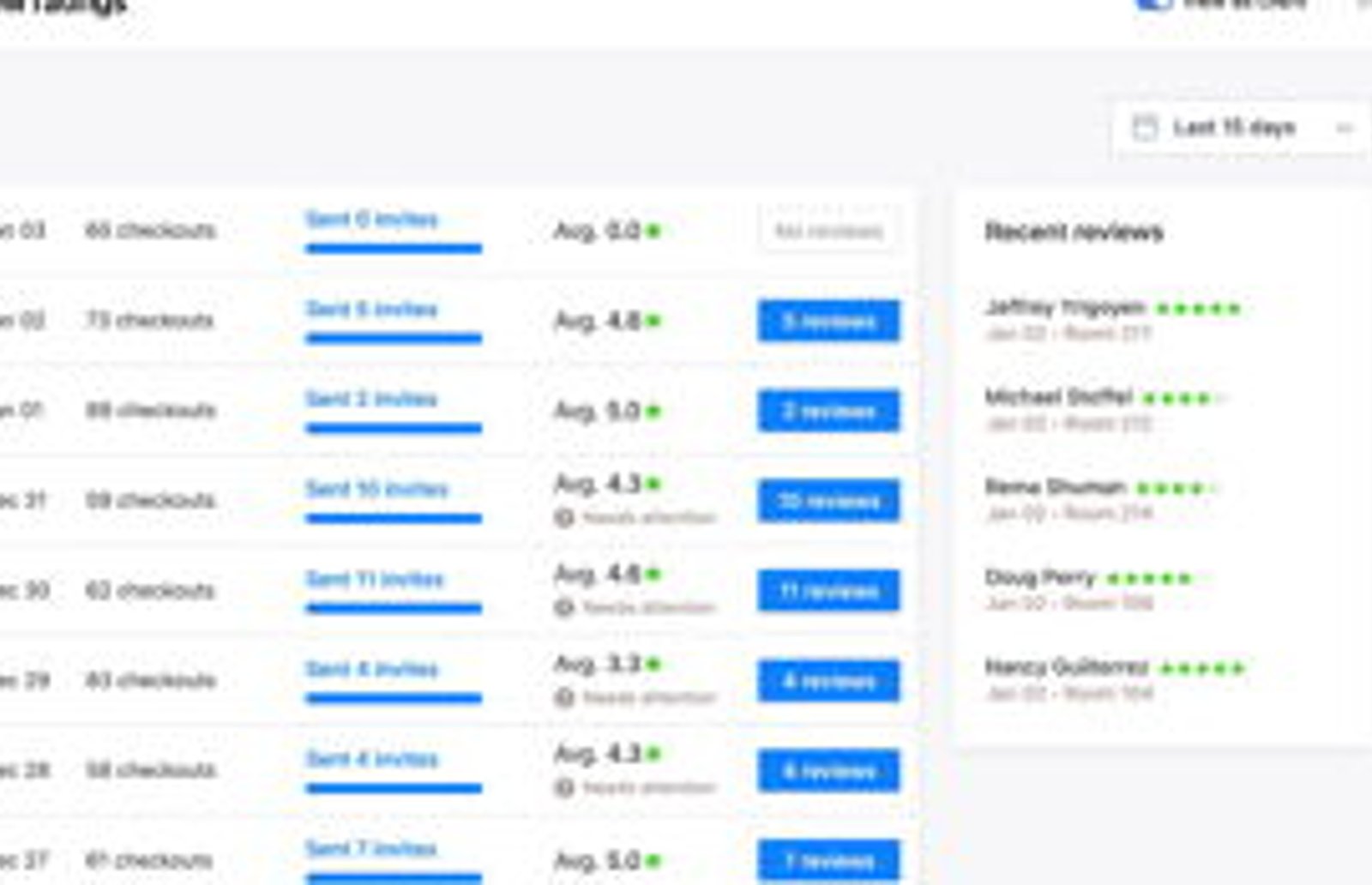Click the green dot in the Dec 27 row

coord(653,860)
